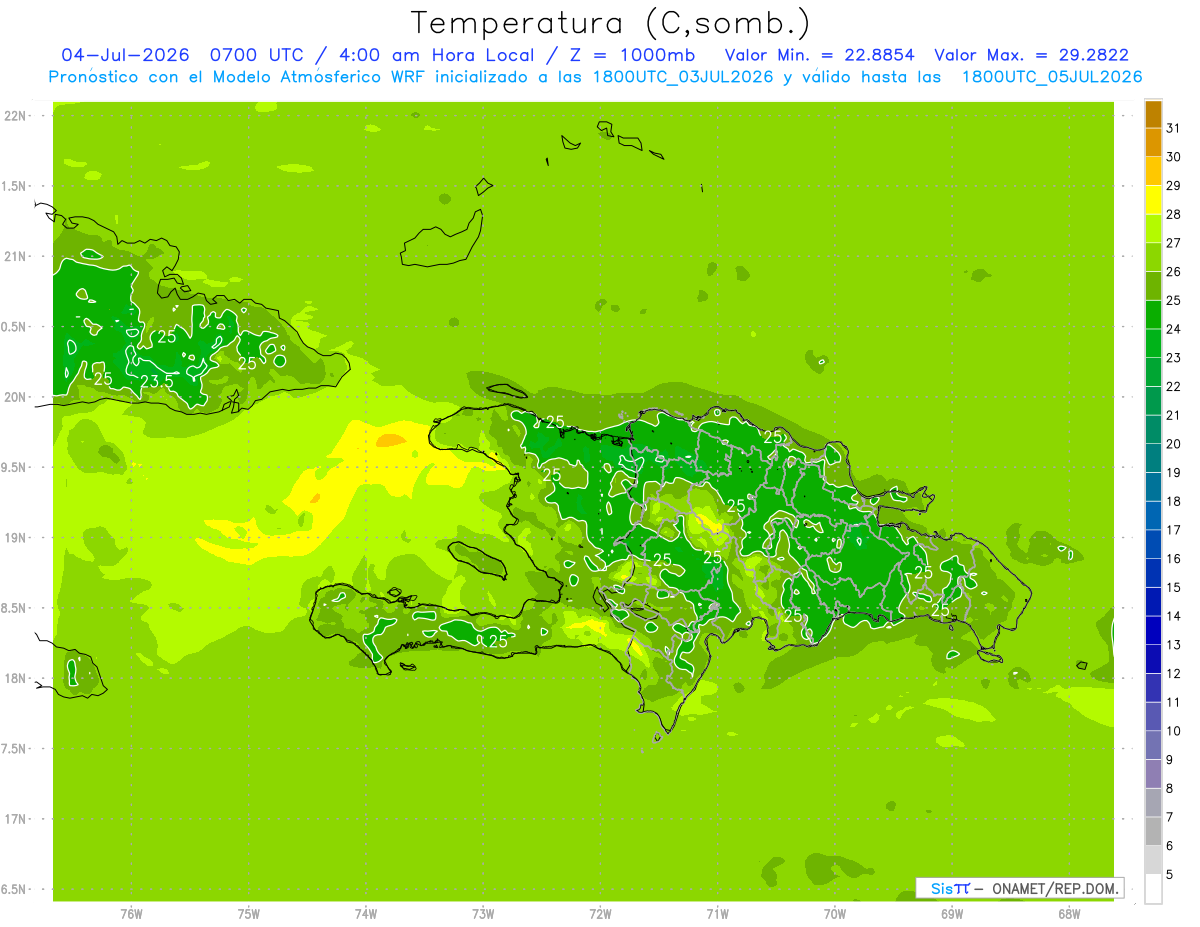Viewport: 1200px width, 927px height.
Task: Click the gray swatch between 6 and 7
Action: [x=1153, y=831]
